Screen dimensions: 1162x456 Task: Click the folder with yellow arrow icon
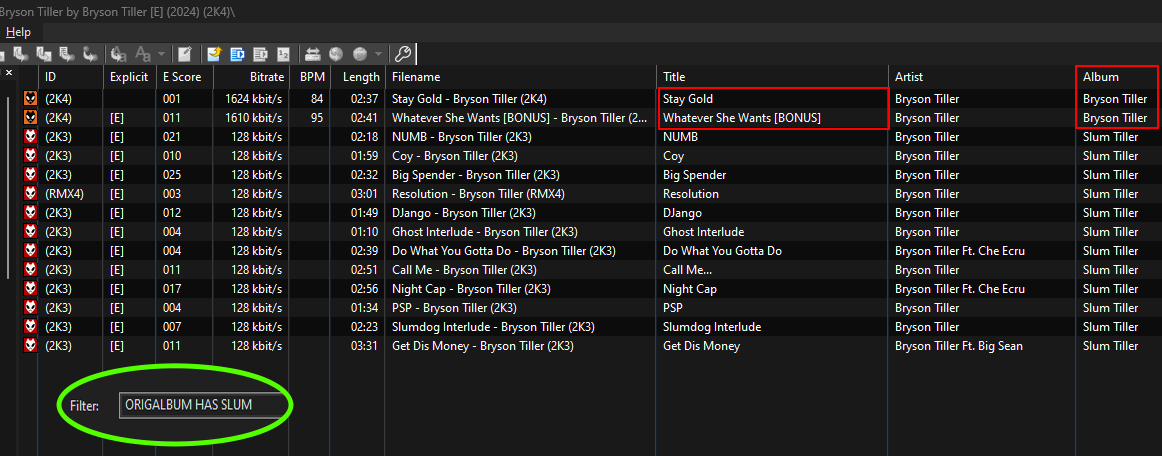[215, 53]
